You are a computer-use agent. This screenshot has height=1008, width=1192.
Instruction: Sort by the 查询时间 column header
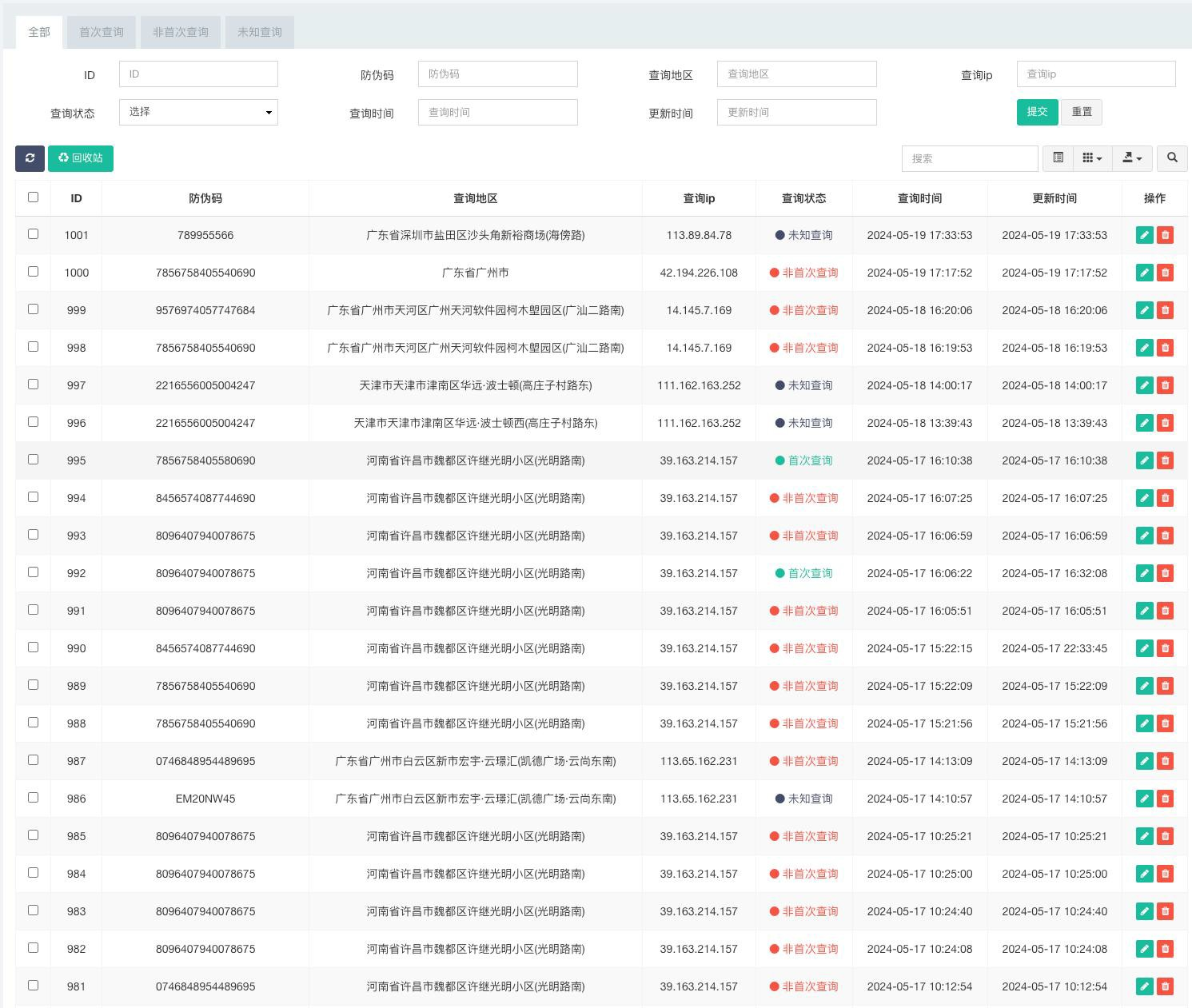tap(919, 198)
